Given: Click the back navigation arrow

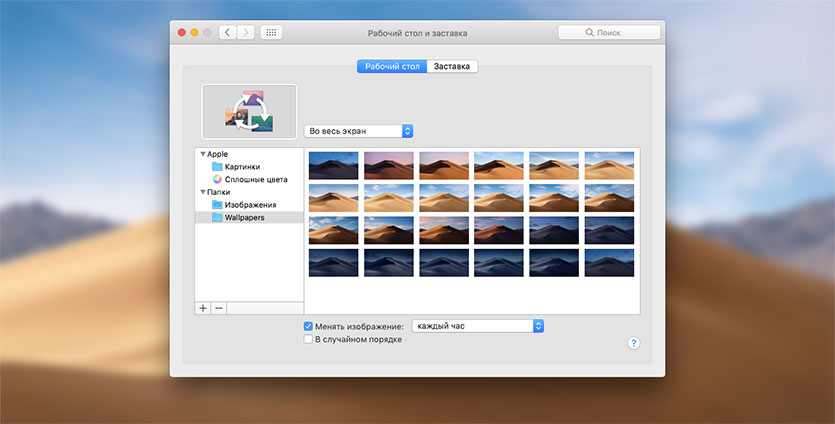Looking at the screenshot, I should click(x=228, y=33).
